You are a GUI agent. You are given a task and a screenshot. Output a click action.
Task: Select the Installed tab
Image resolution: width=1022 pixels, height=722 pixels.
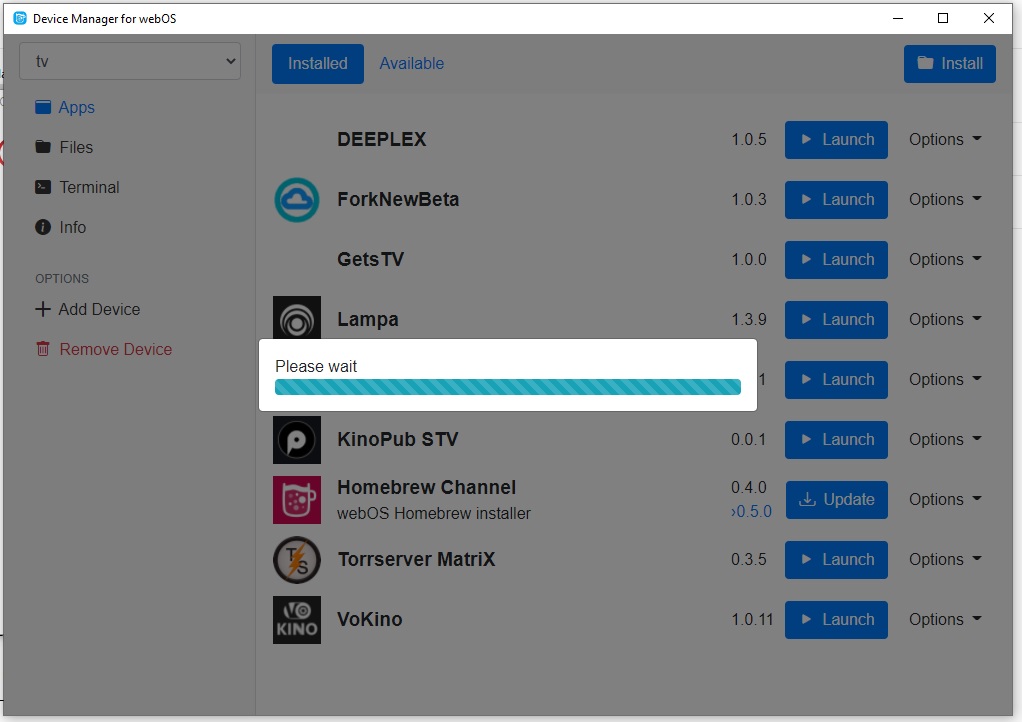tap(317, 64)
